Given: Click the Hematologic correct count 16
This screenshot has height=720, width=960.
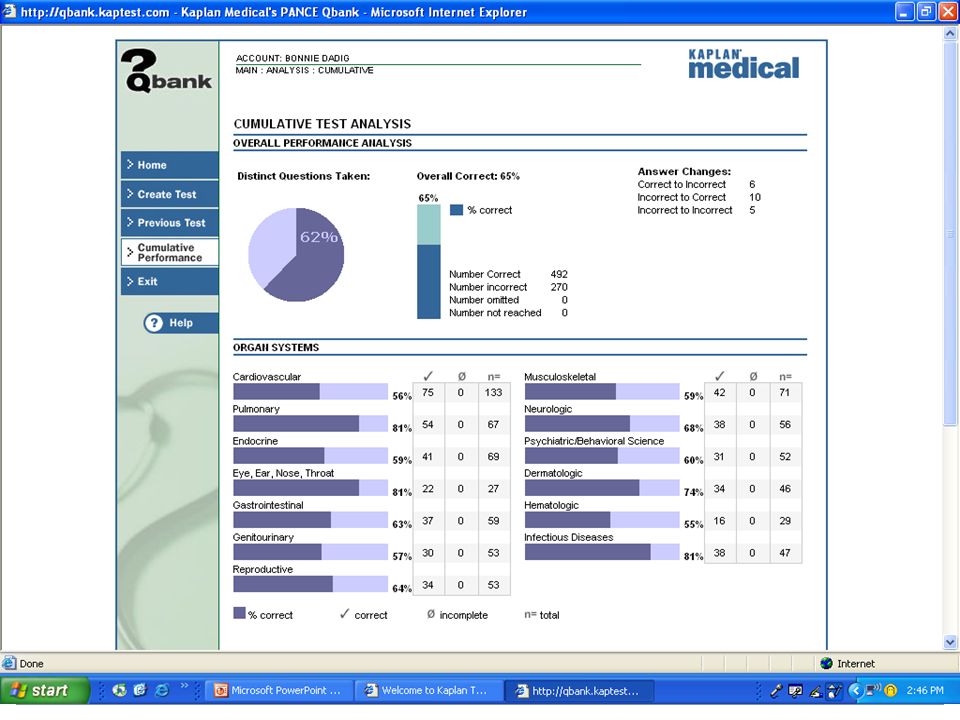Looking at the screenshot, I should (719, 520).
